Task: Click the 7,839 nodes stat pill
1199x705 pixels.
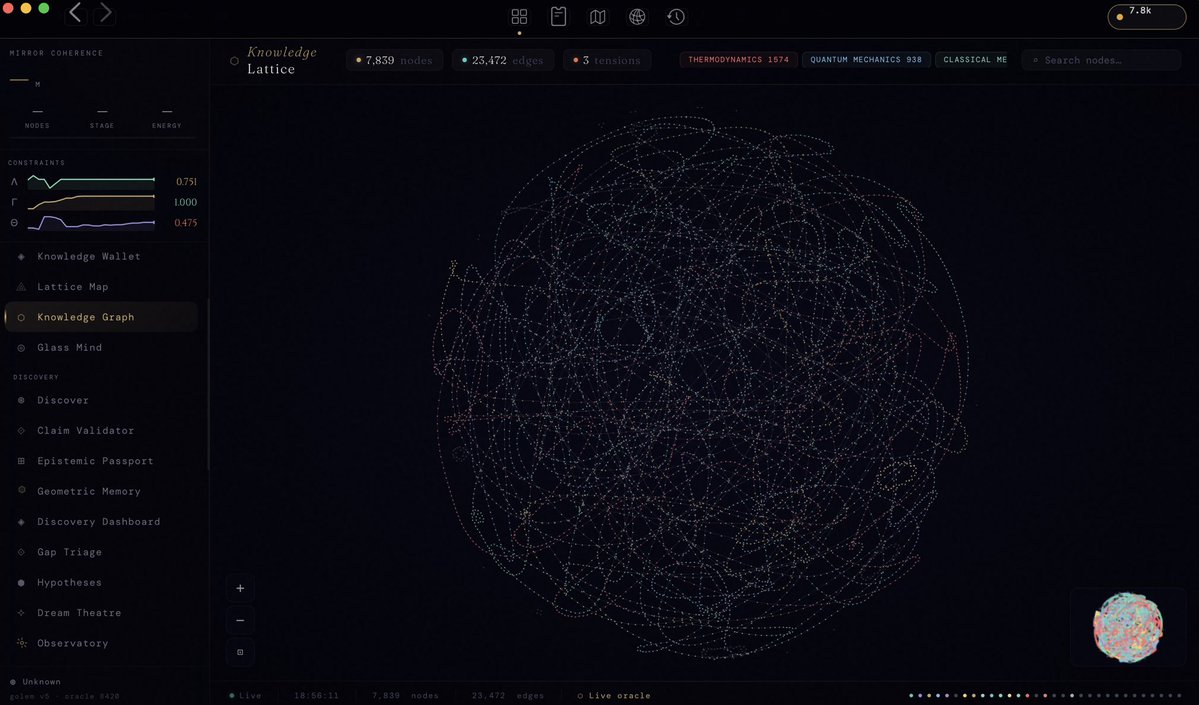Action: (x=395, y=60)
